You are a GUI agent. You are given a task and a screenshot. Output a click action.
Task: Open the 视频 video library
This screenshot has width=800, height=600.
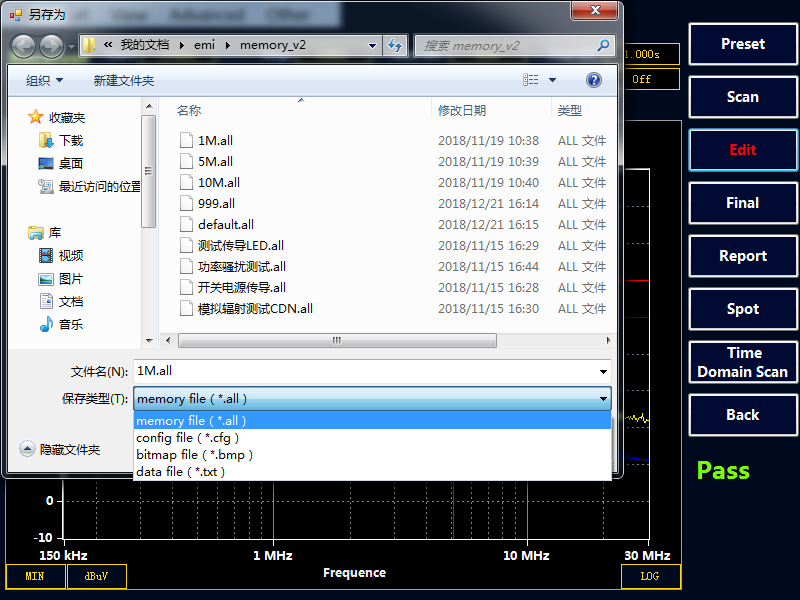point(70,255)
